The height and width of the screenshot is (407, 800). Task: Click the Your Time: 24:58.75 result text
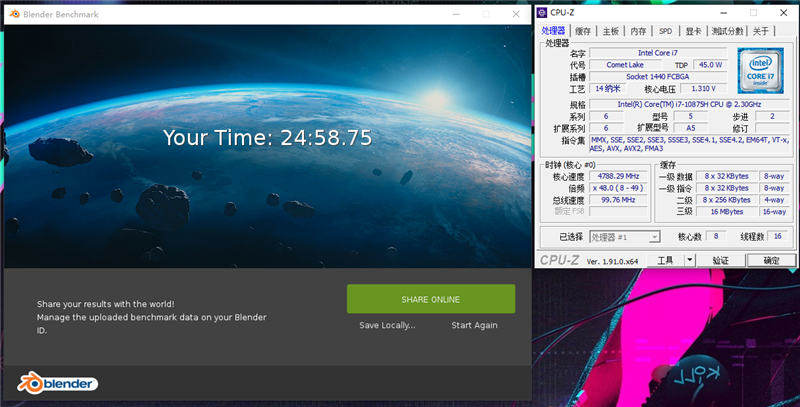(268, 138)
